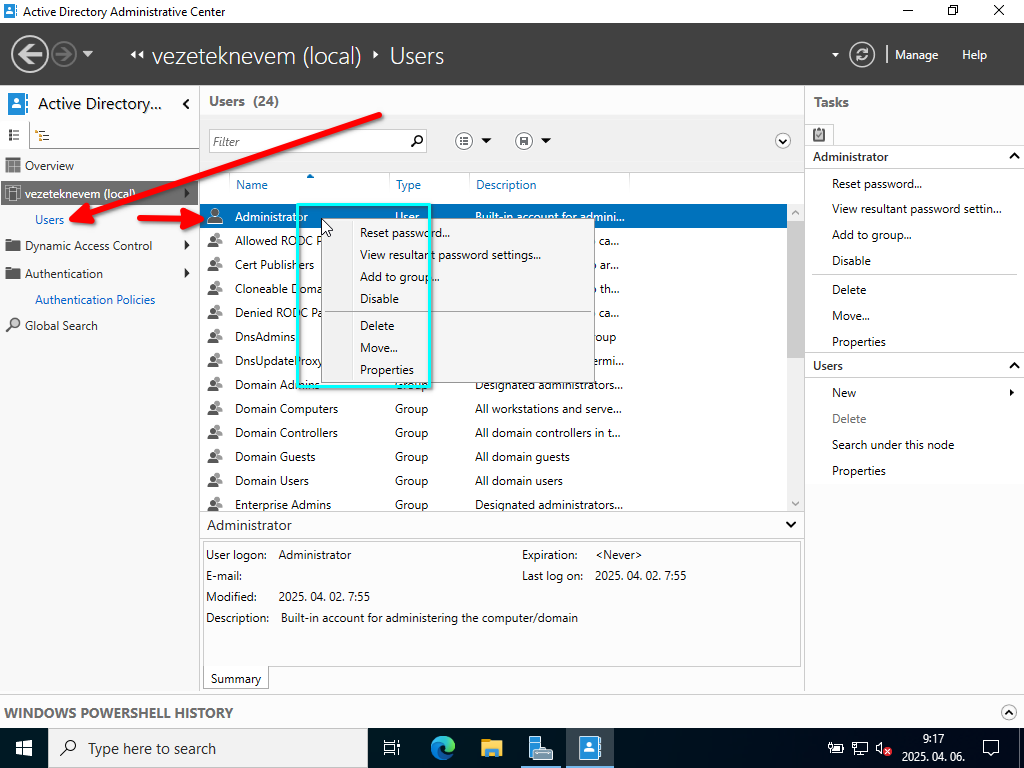The width and height of the screenshot is (1024, 768).
Task: Click the back navigation arrow button
Action: coord(31,54)
